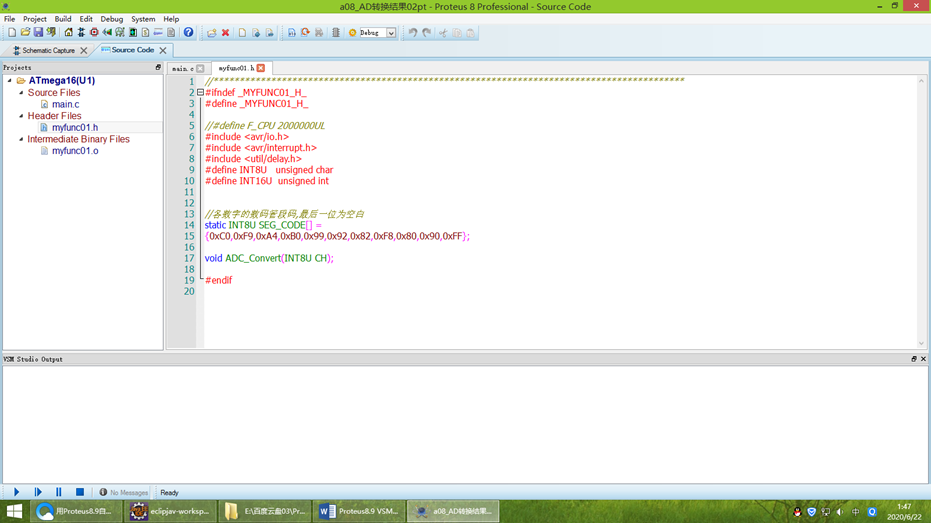Fold the #ifndef block at line 2
The height and width of the screenshot is (524, 931).
[x=200, y=93]
